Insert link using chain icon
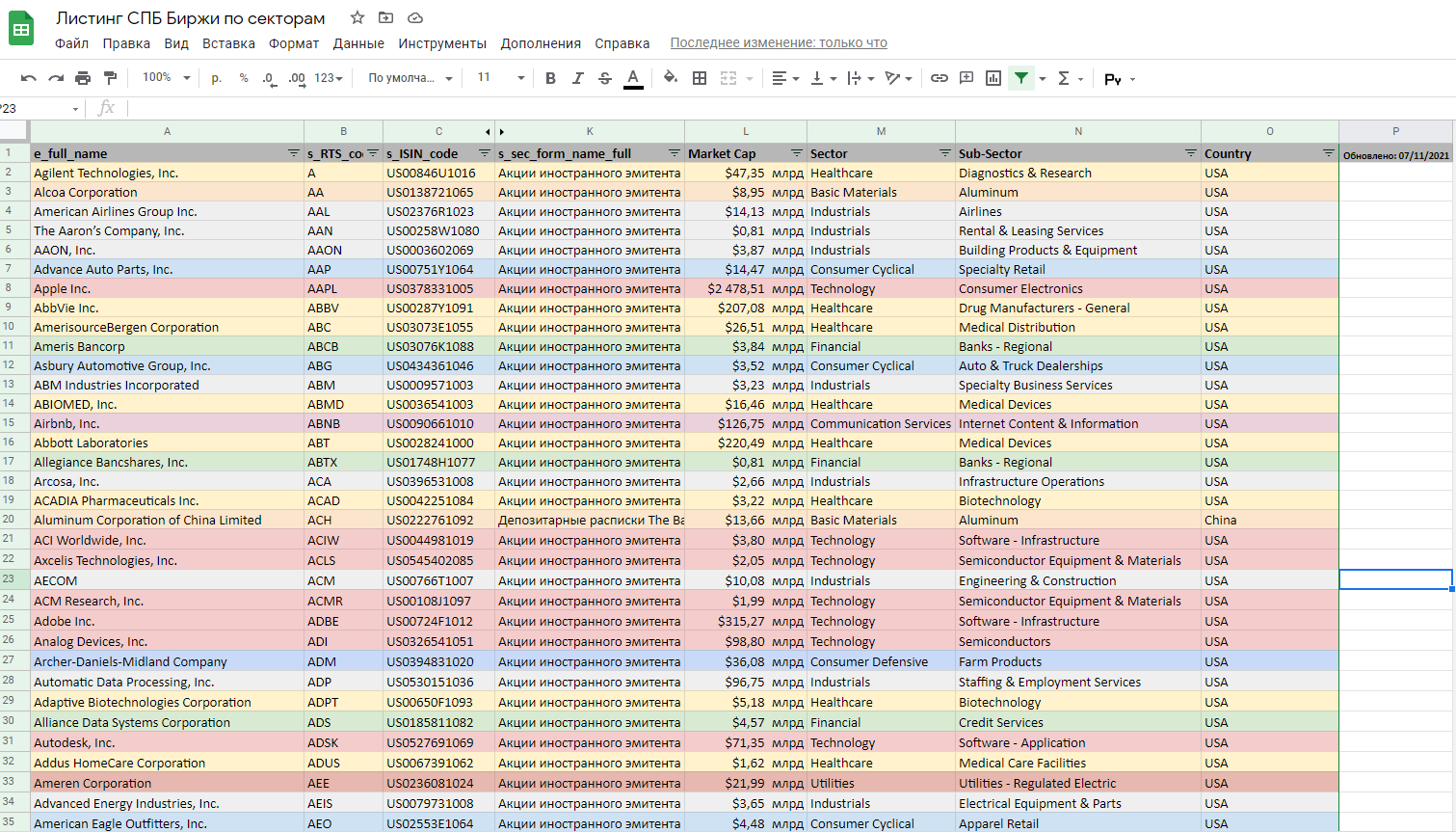Screen dimensions: 1456x832 pos(939,78)
